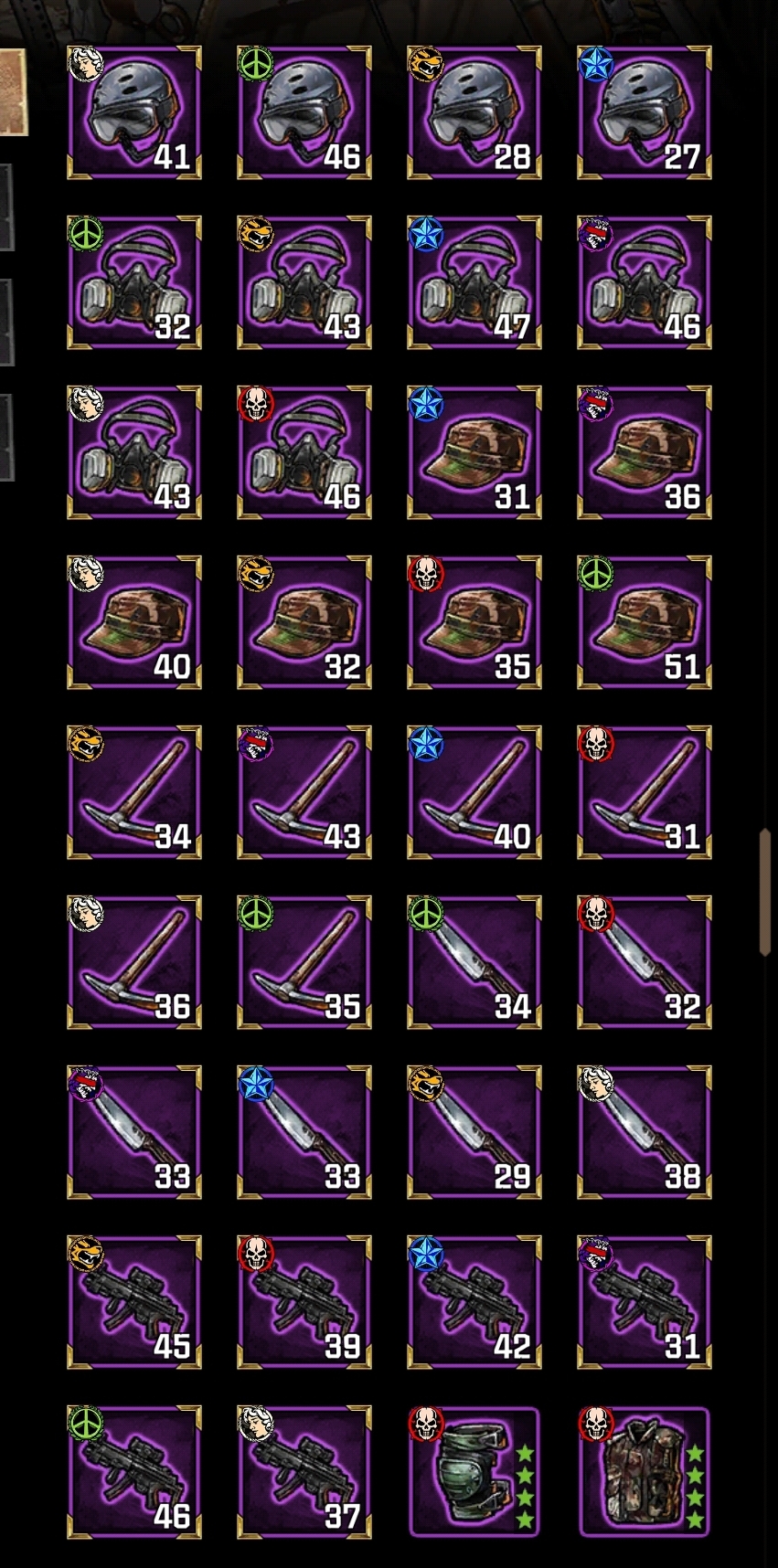Open the four-star camo vest item
The image size is (778, 1568).
click(645, 1472)
